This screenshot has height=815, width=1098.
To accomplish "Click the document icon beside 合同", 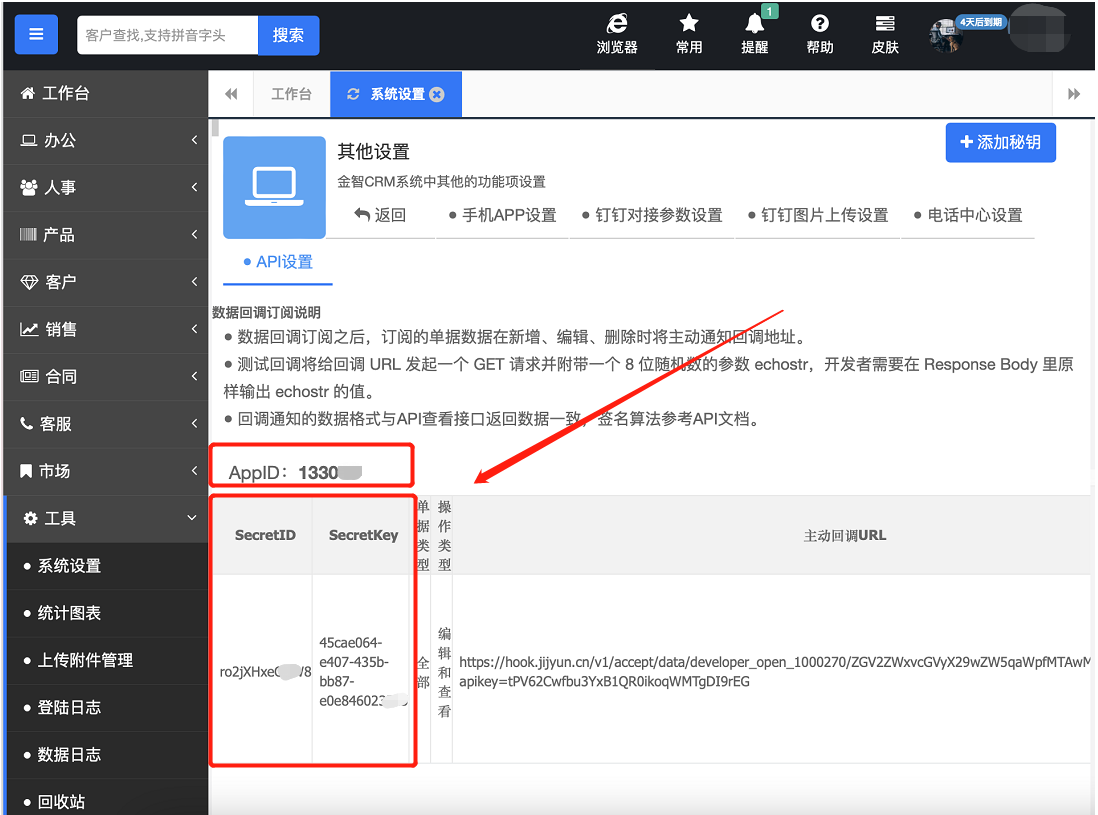I will pyautogui.click(x=29, y=376).
